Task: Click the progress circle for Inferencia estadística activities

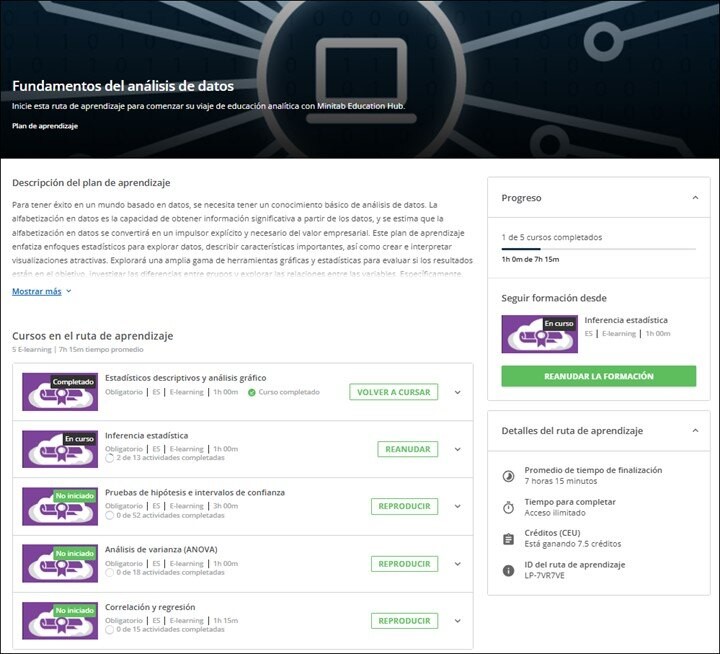Action: tap(110, 458)
